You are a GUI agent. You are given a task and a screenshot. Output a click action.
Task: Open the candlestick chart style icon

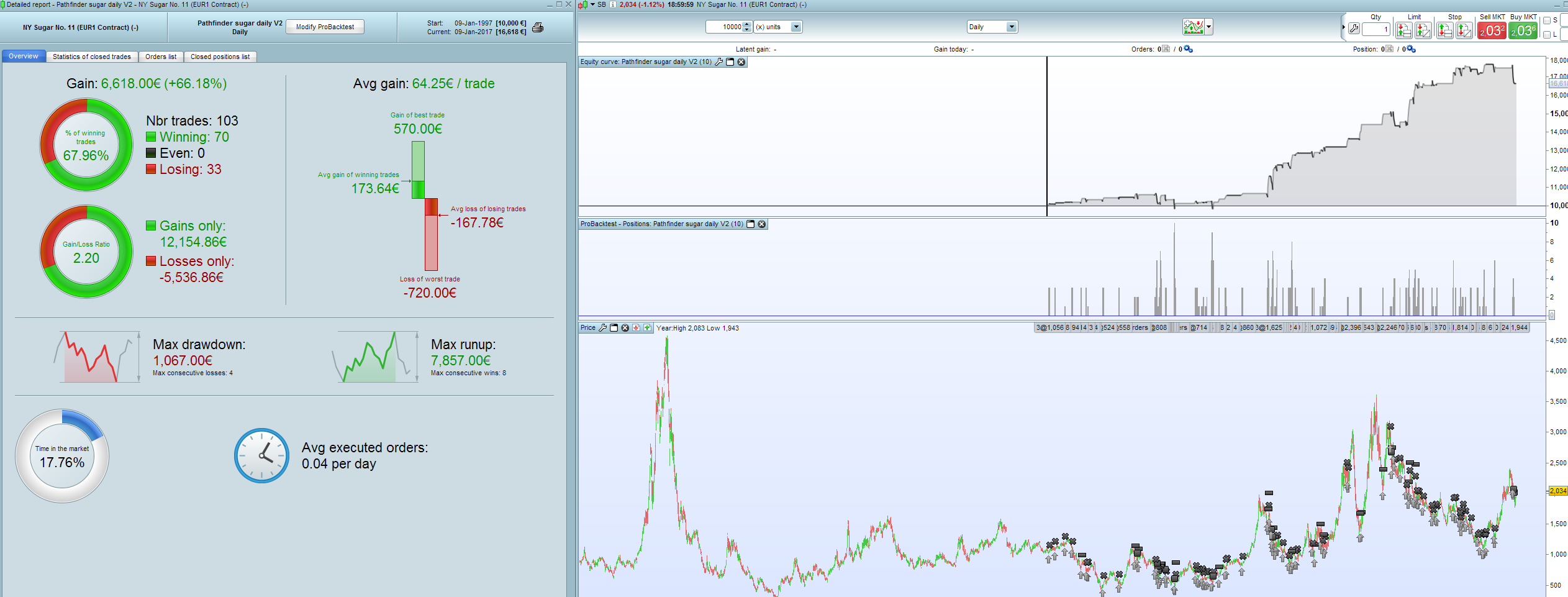(x=582, y=5)
